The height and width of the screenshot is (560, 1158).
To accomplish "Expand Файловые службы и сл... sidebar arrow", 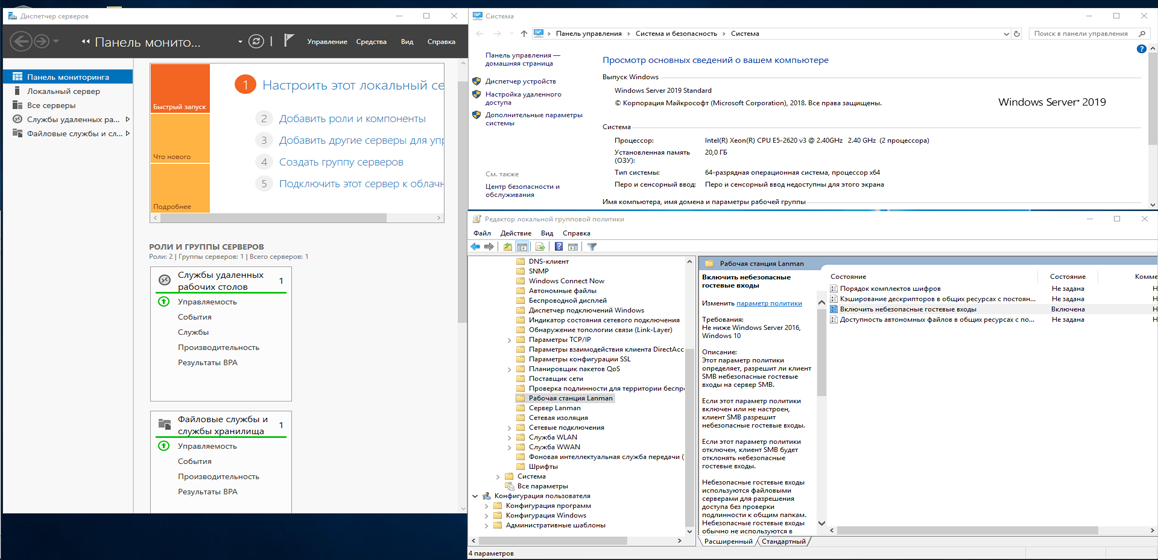I will (x=128, y=133).
